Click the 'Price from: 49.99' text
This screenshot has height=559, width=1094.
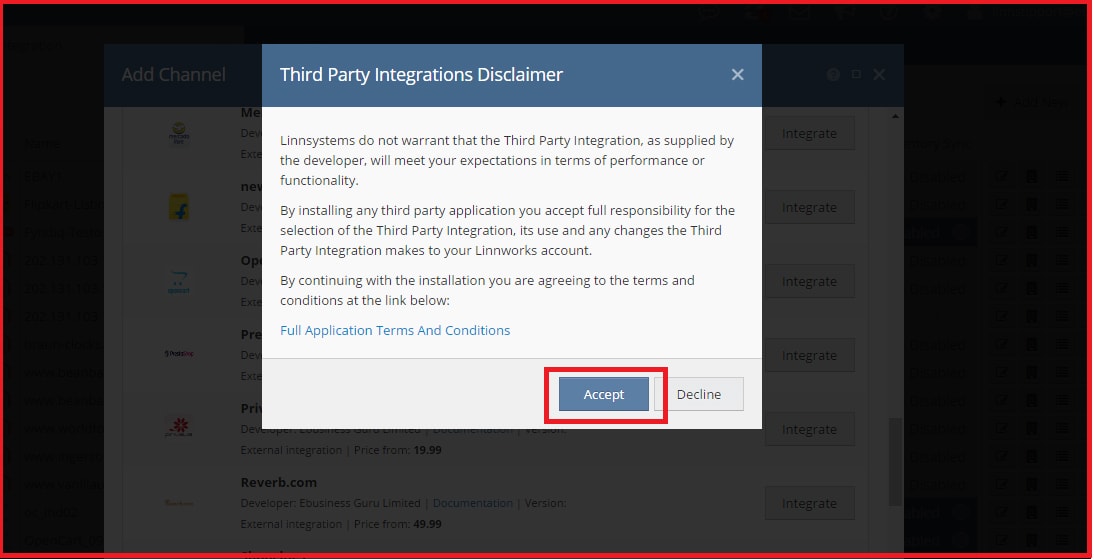click(x=398, y=523)
